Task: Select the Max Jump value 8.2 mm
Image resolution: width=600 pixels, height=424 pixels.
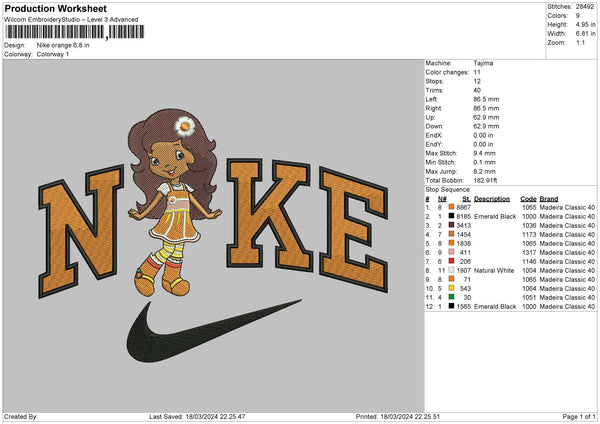Action: (x=484, y=171)
